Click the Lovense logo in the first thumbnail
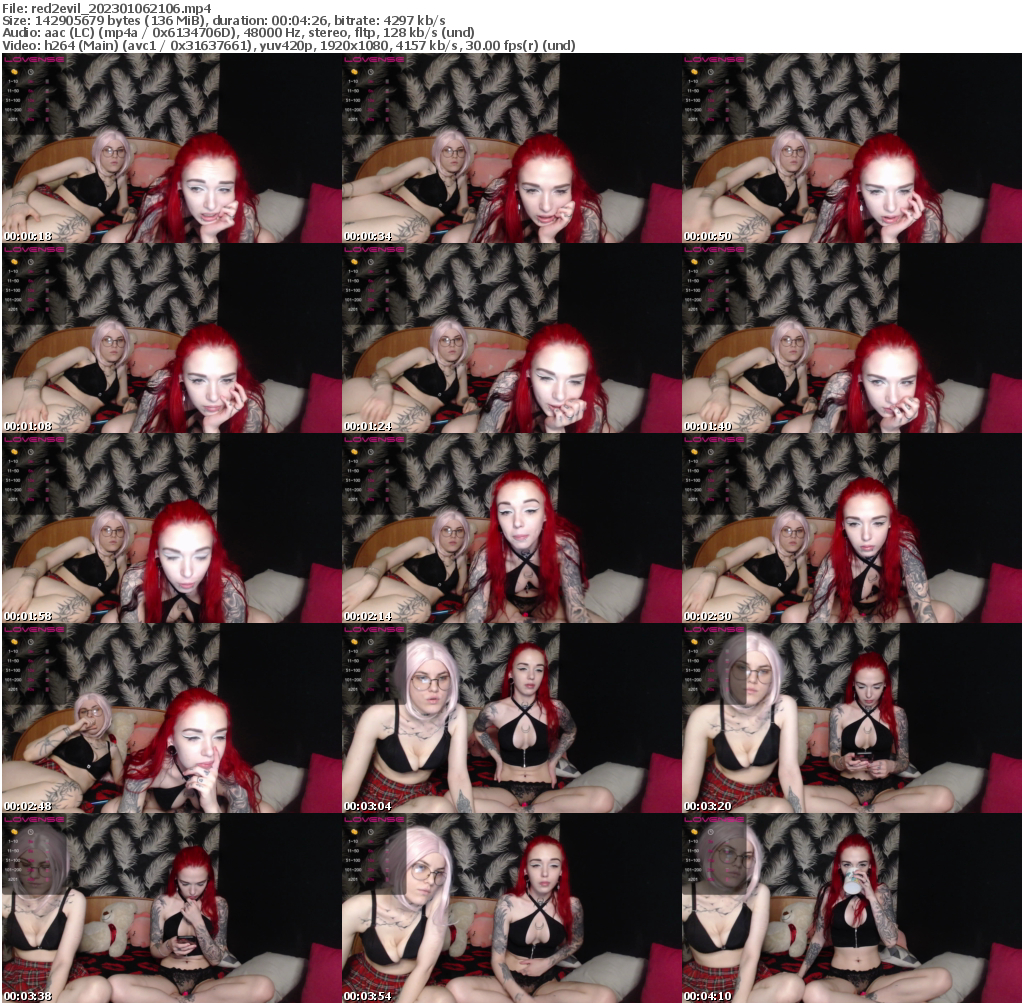The image size is (1024, 1003). point(34,60)
